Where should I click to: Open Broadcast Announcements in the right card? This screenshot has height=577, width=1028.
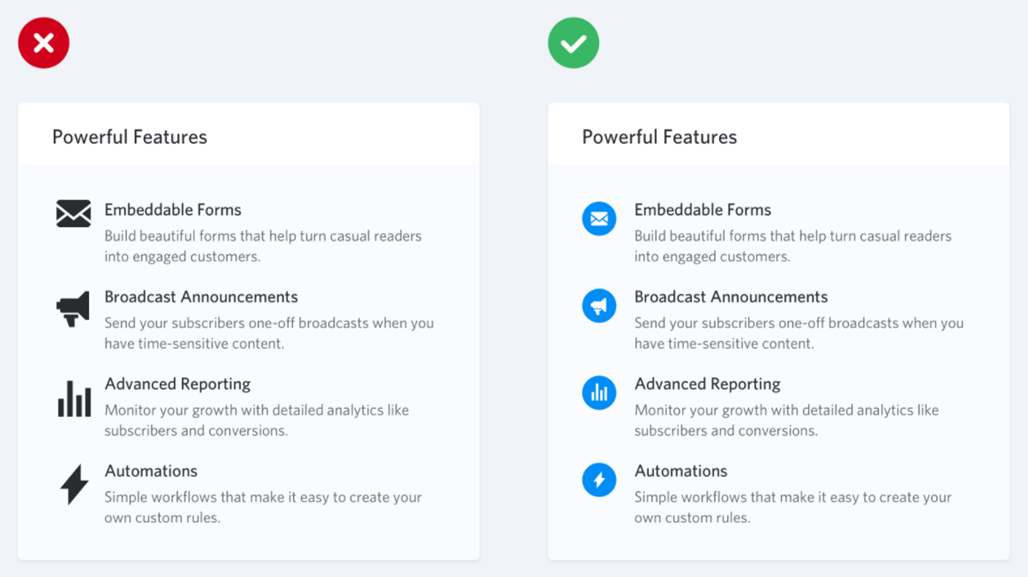731,297
